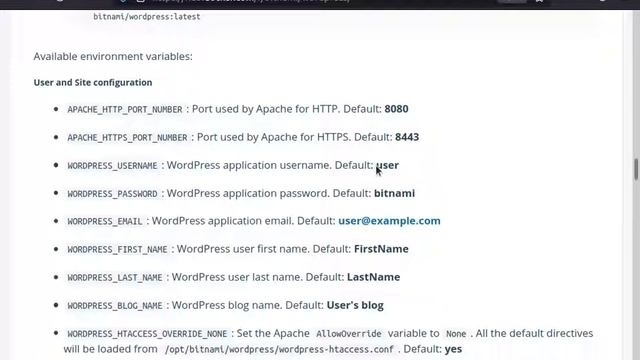The image size is (640, 360).
Task: Click the User and Site configuration heading
Action: click(93, 82)
